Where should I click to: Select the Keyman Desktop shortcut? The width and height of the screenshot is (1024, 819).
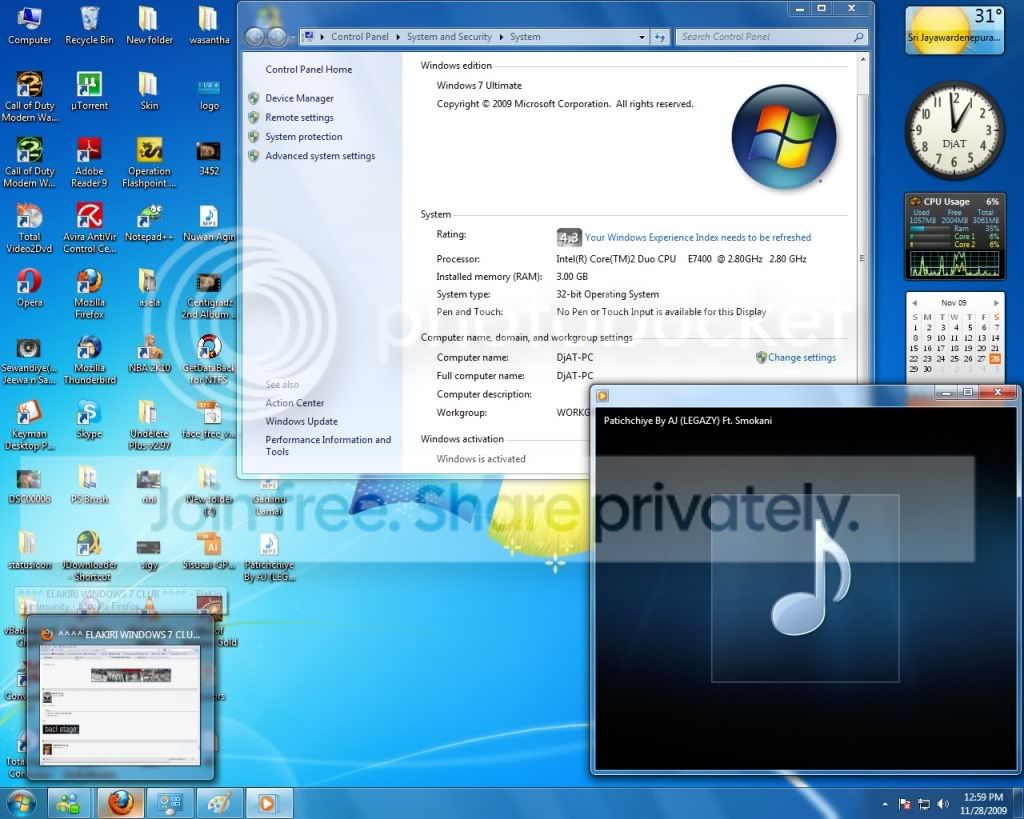coord(29,425)
